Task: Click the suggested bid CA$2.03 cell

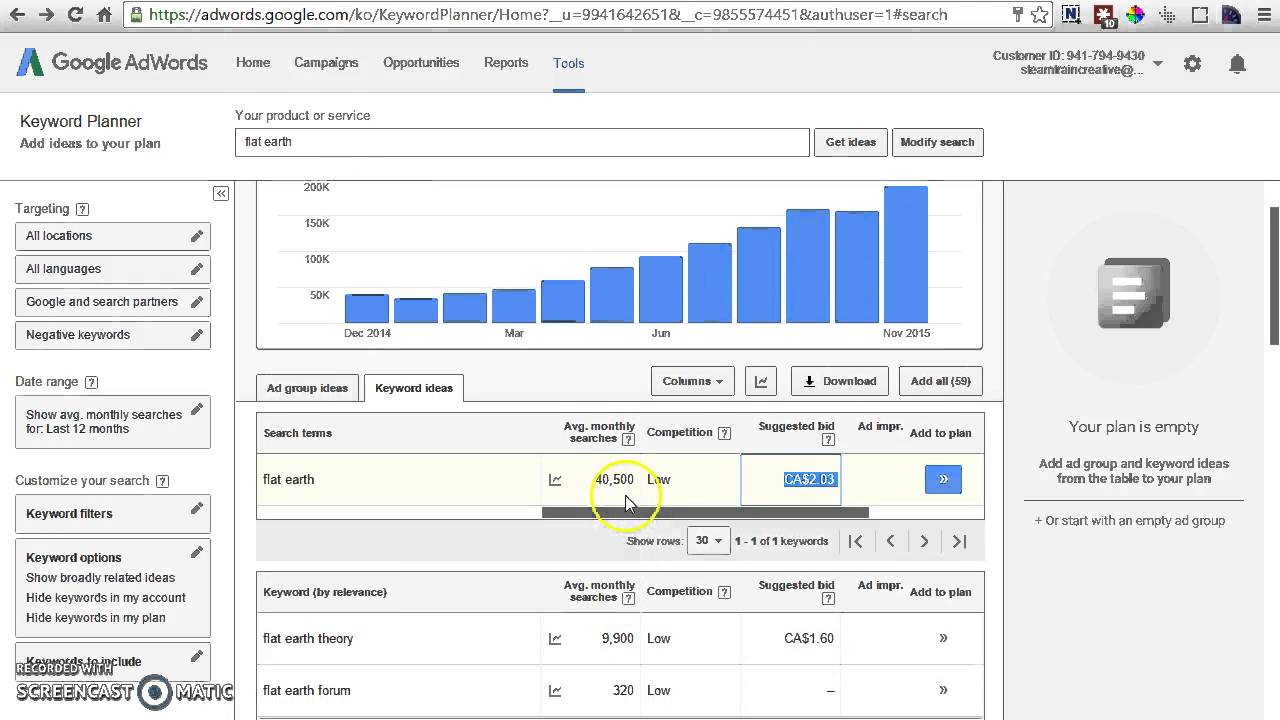Action: pos(790,480)
